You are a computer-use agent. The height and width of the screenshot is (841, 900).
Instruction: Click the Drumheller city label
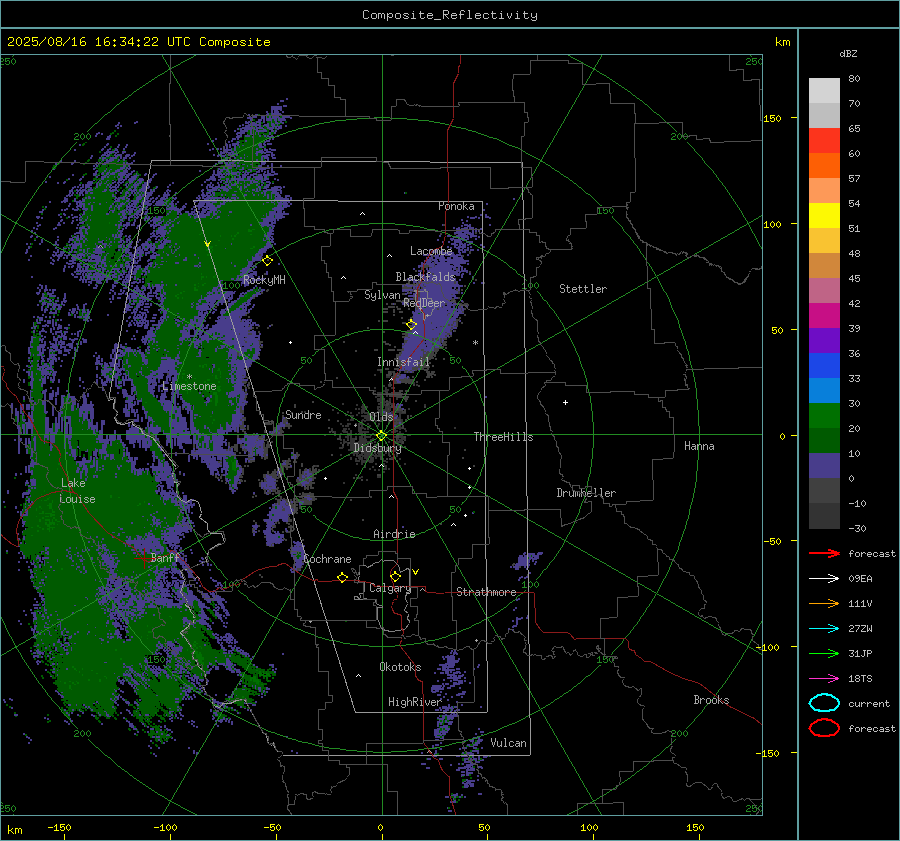(586, 493)
